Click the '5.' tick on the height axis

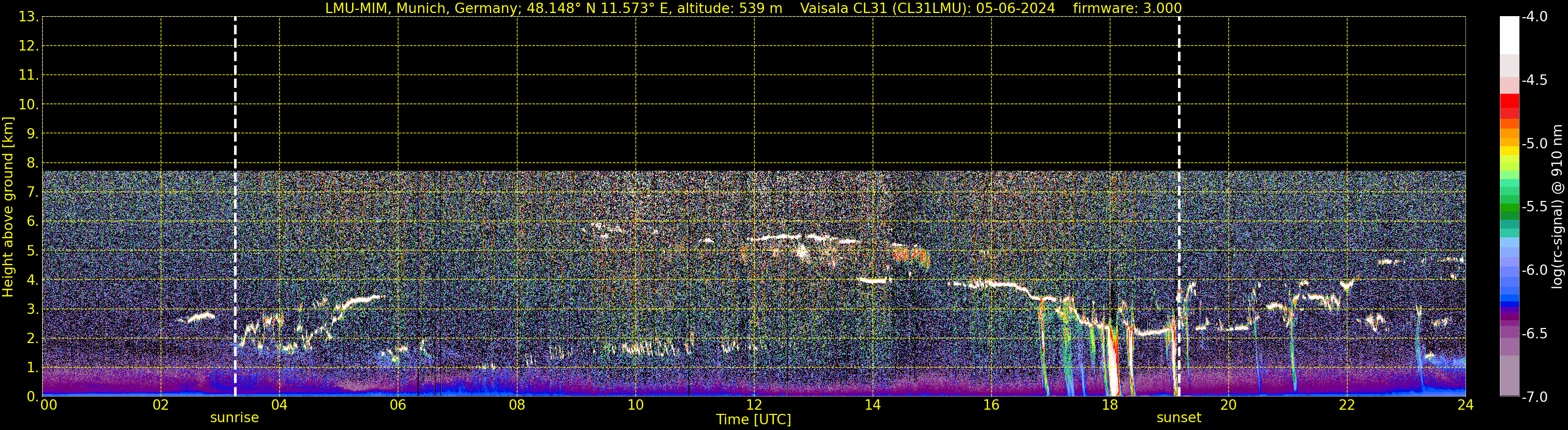(32, 251)
